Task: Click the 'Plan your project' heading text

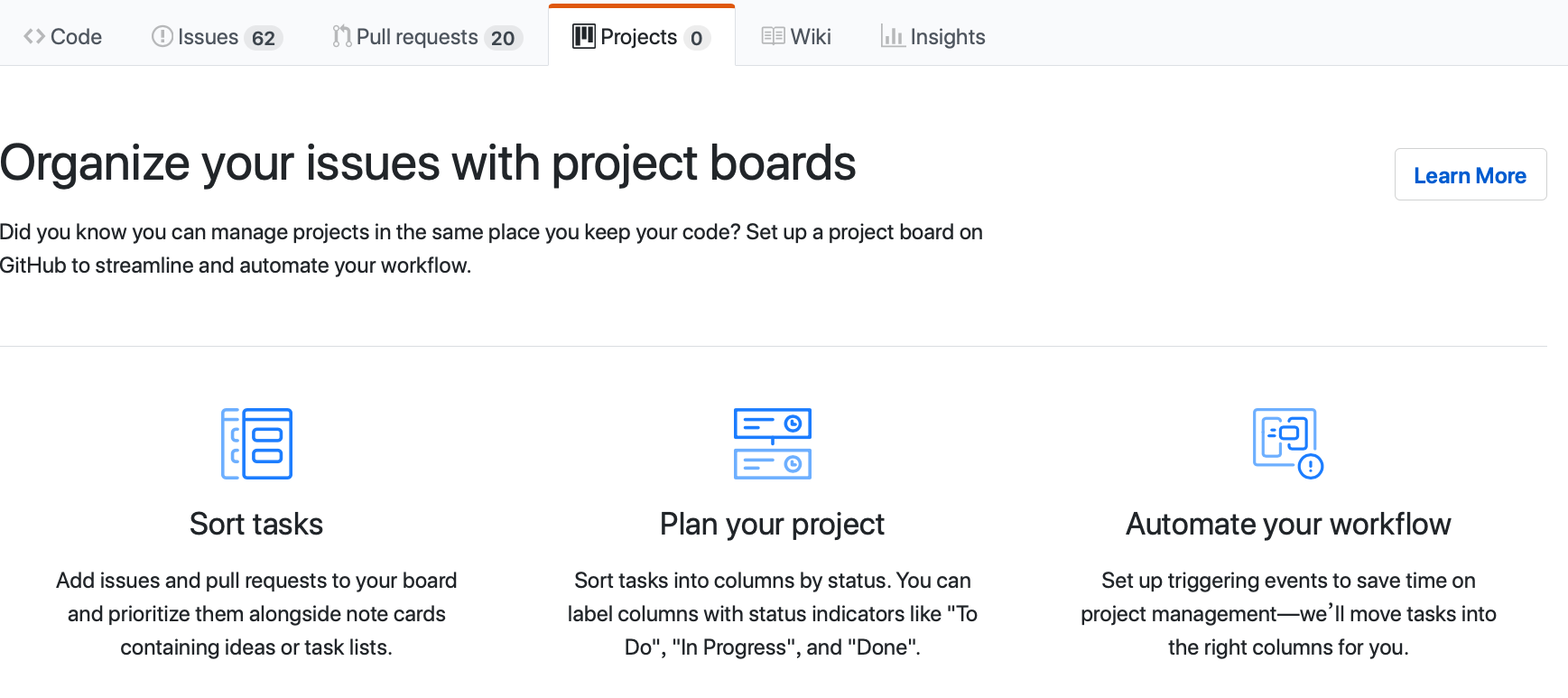Action: [772, 525]
